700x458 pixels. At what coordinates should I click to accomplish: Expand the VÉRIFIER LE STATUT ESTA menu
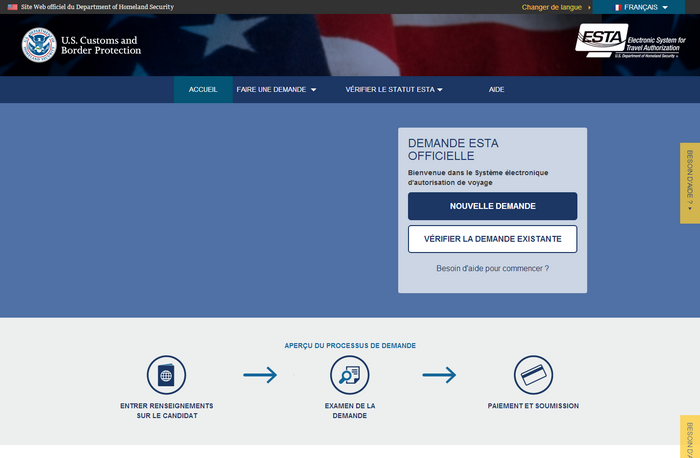point(394,89)
